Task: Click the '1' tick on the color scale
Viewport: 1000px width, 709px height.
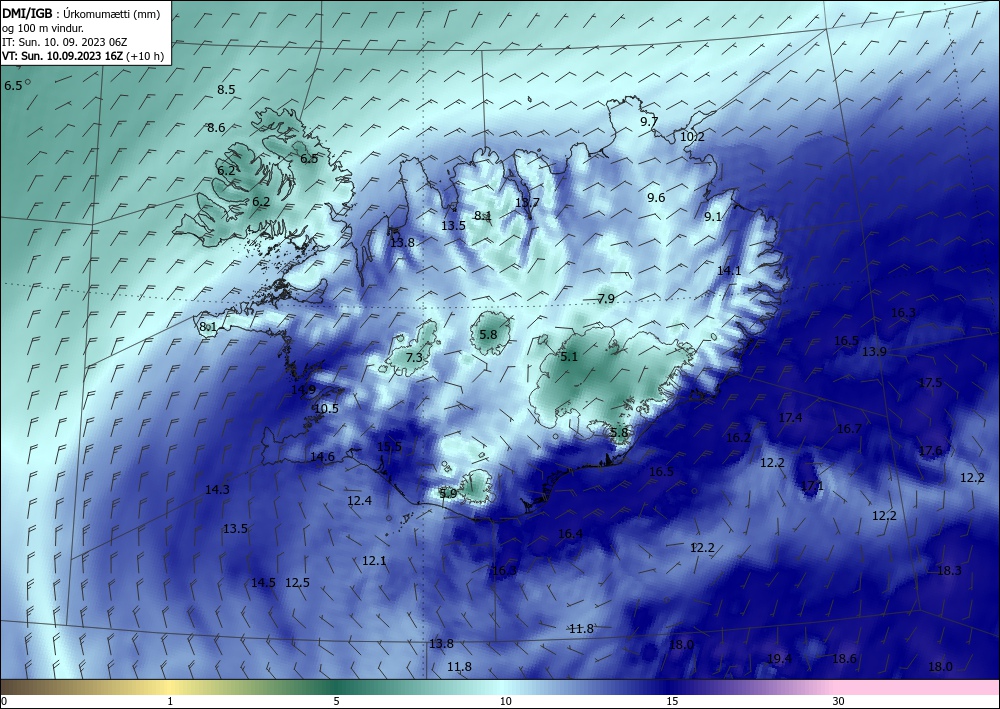Action: pos(170,702)
